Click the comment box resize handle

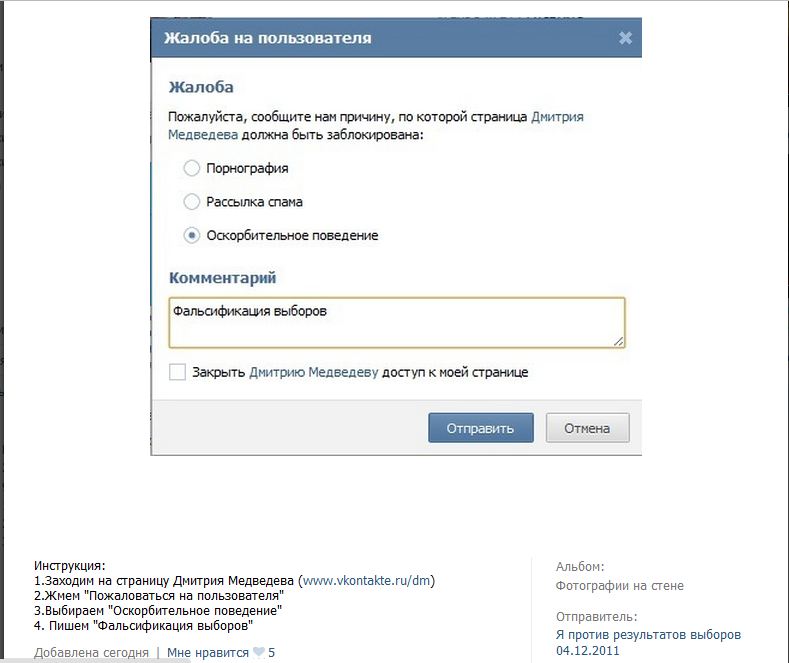(x=619, y=341)
